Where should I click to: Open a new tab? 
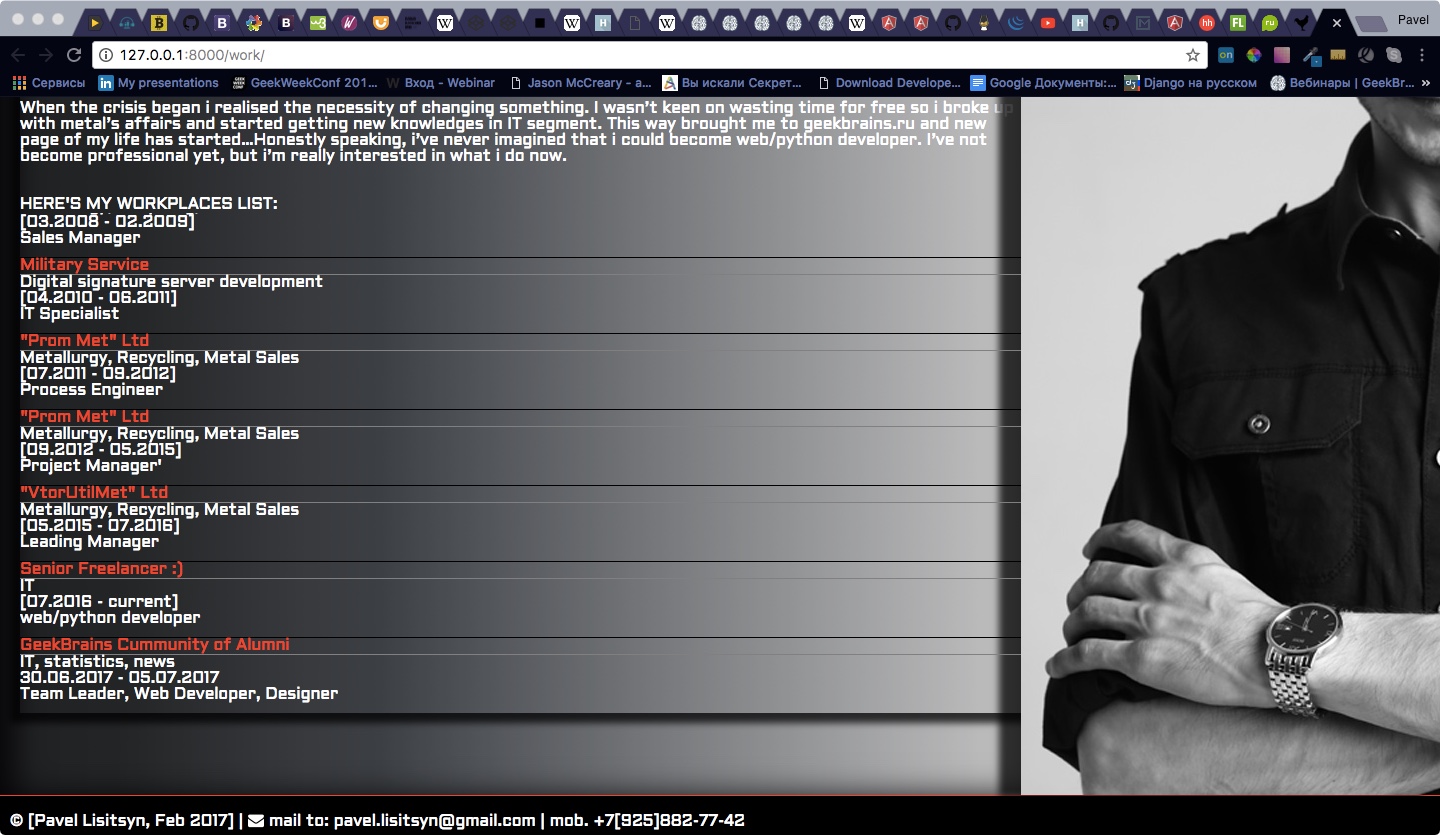(1371, 23)
